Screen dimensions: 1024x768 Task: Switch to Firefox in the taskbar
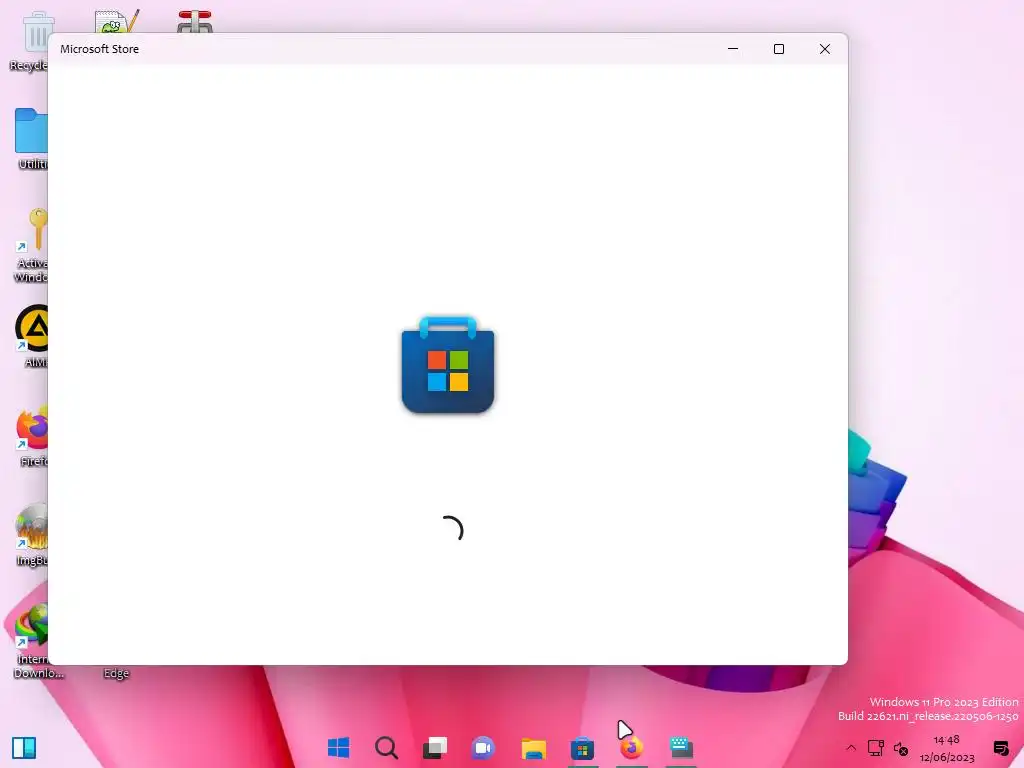point(631,748)
